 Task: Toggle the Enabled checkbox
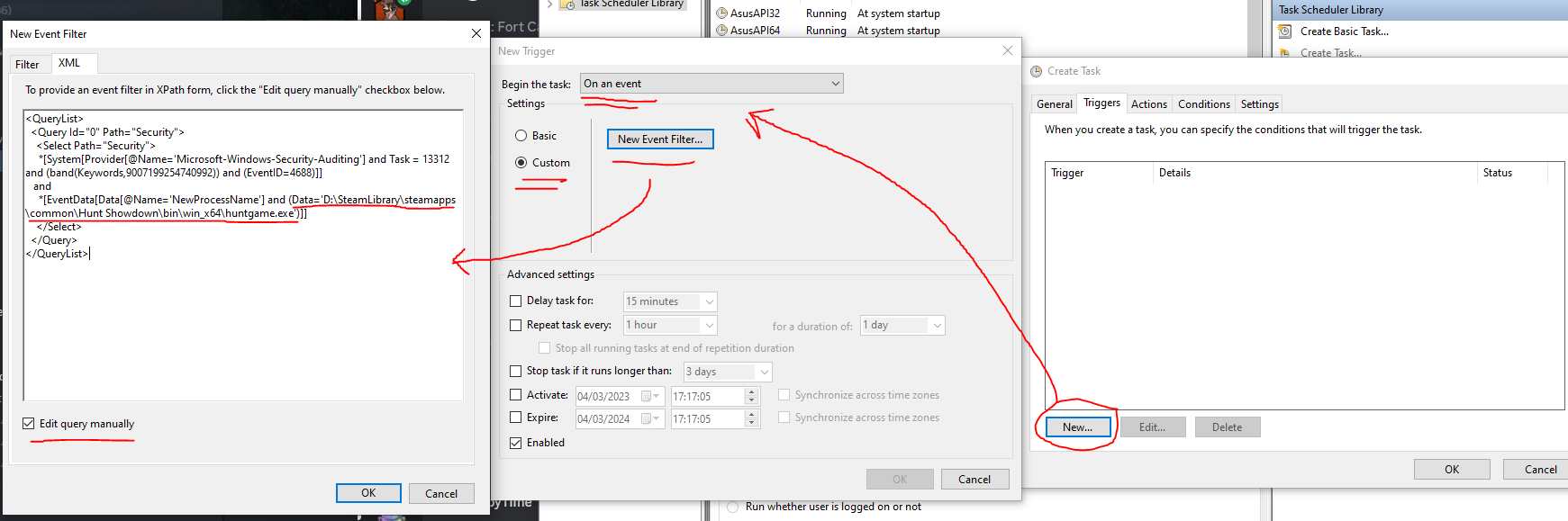[x=516, y=443]
